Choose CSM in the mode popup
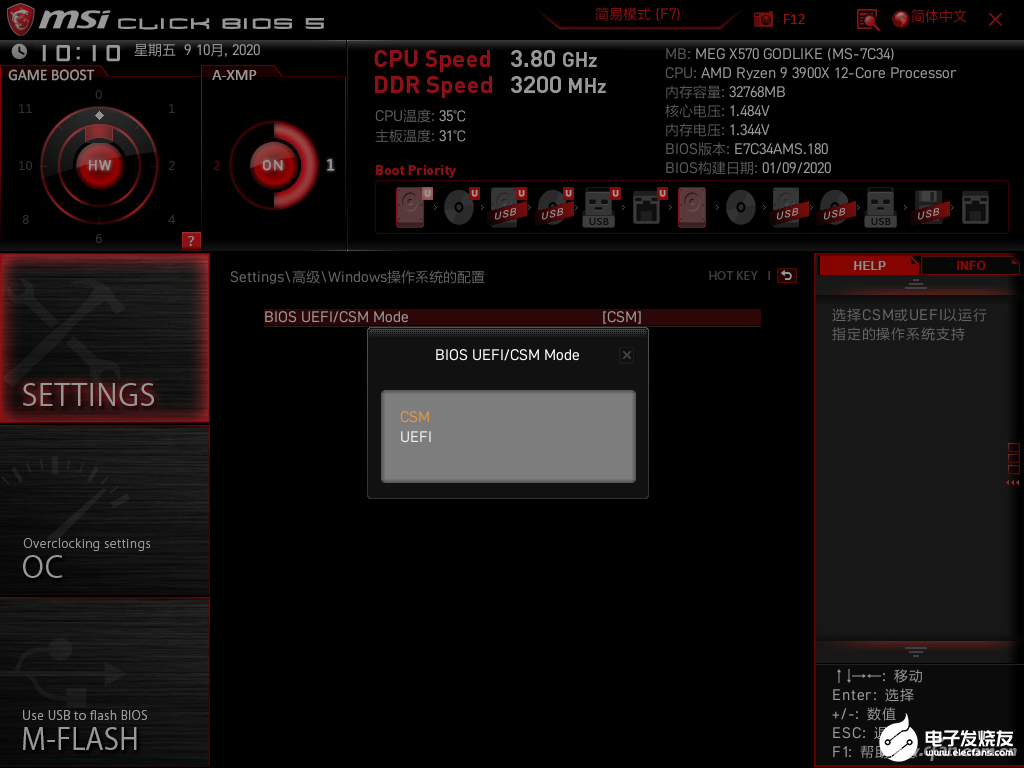This screenshot has height=768, width=1024. [415, 417]
